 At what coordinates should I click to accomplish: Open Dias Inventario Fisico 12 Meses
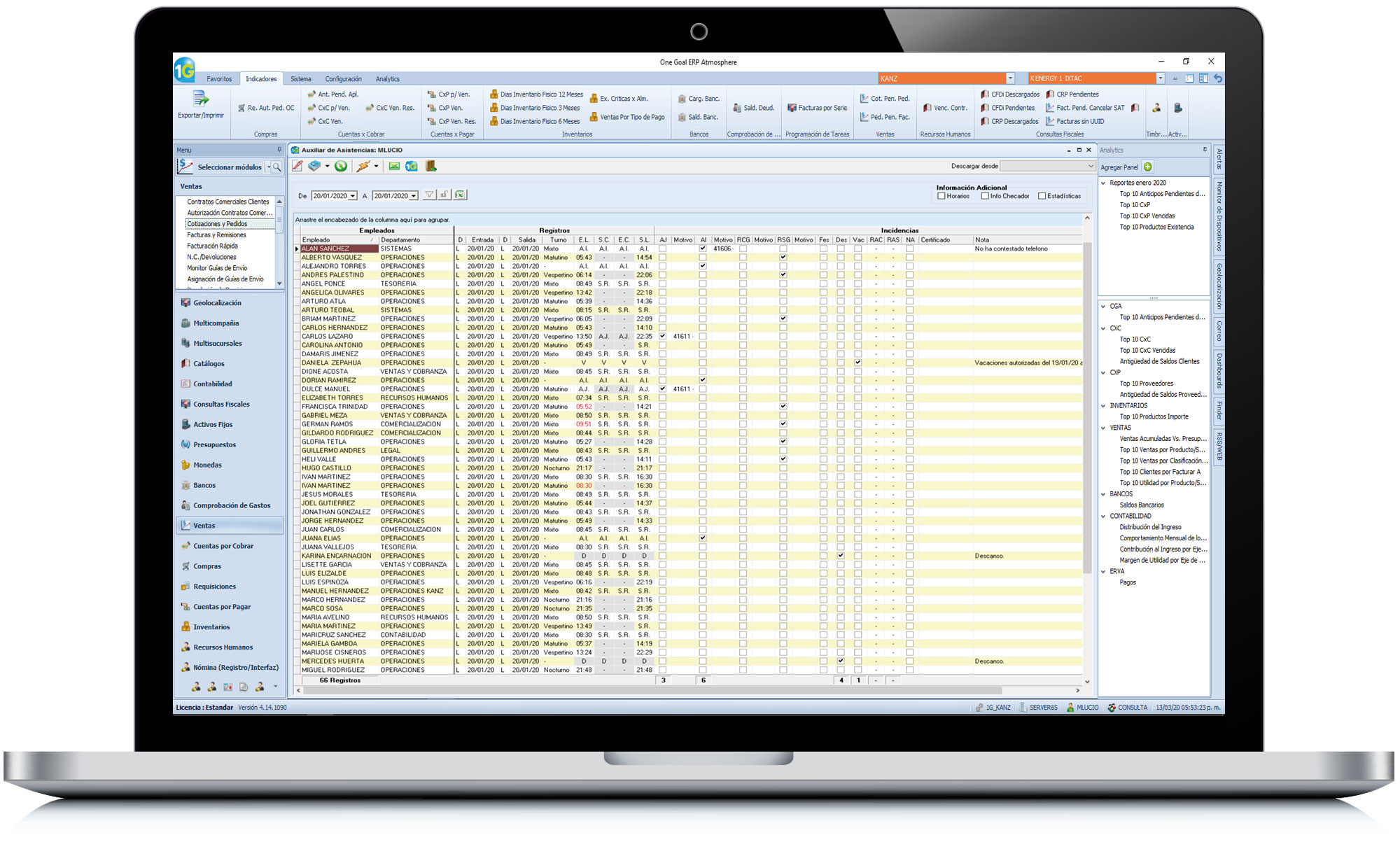[x=536, y=94]
